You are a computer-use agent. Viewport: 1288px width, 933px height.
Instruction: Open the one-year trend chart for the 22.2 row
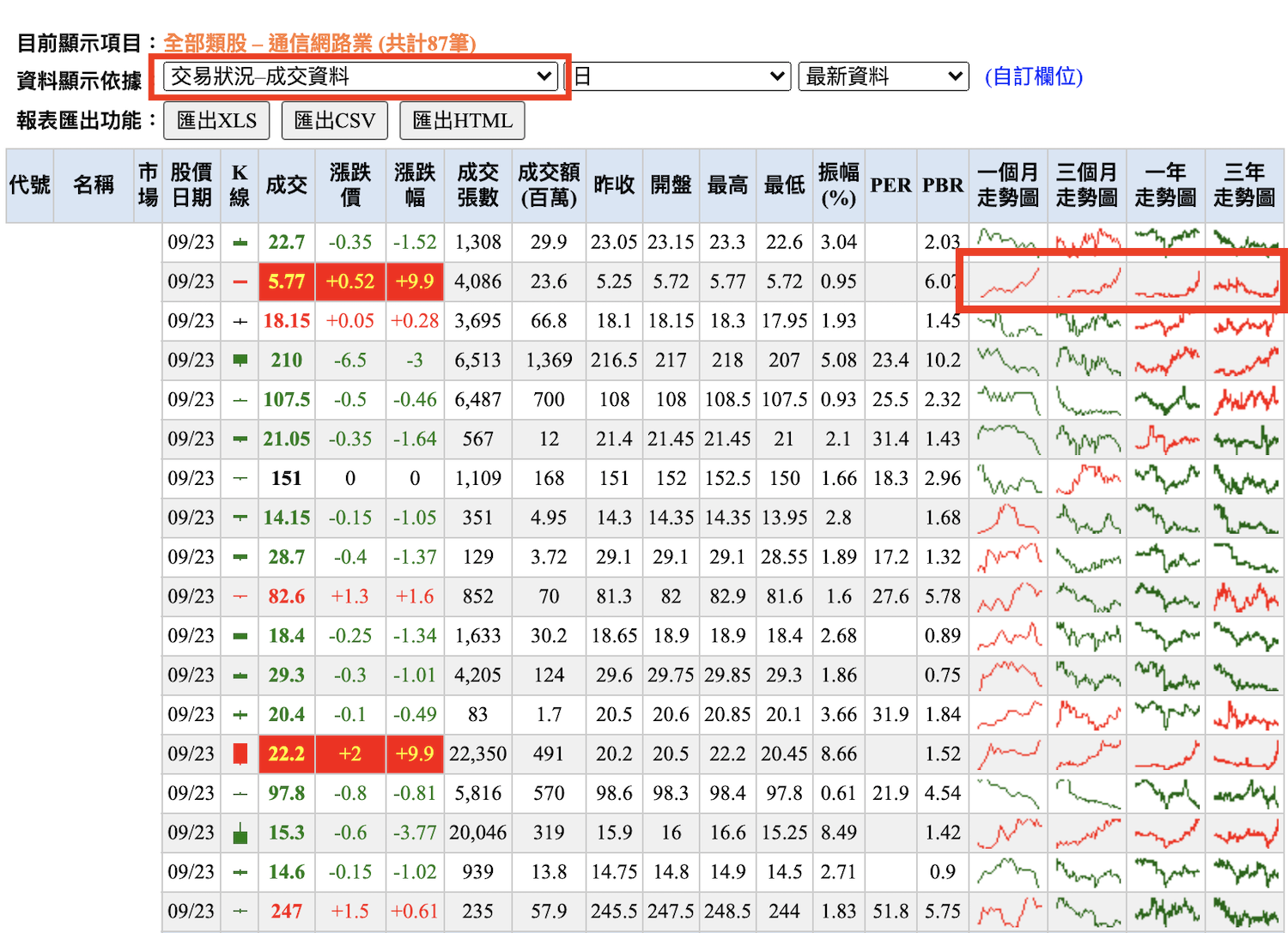click(x=1166, y=754)
